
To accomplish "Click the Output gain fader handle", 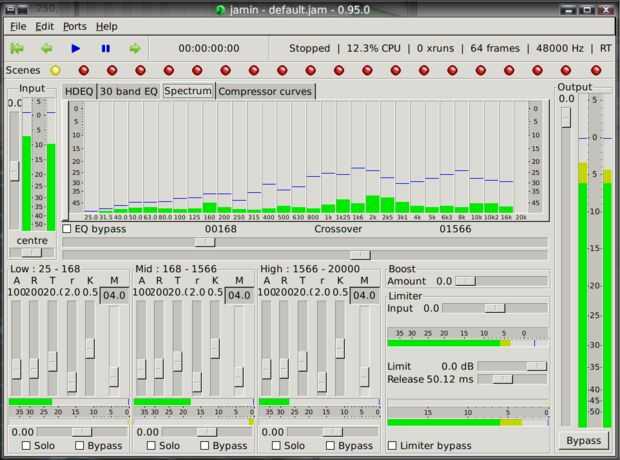I will (566, 117).
